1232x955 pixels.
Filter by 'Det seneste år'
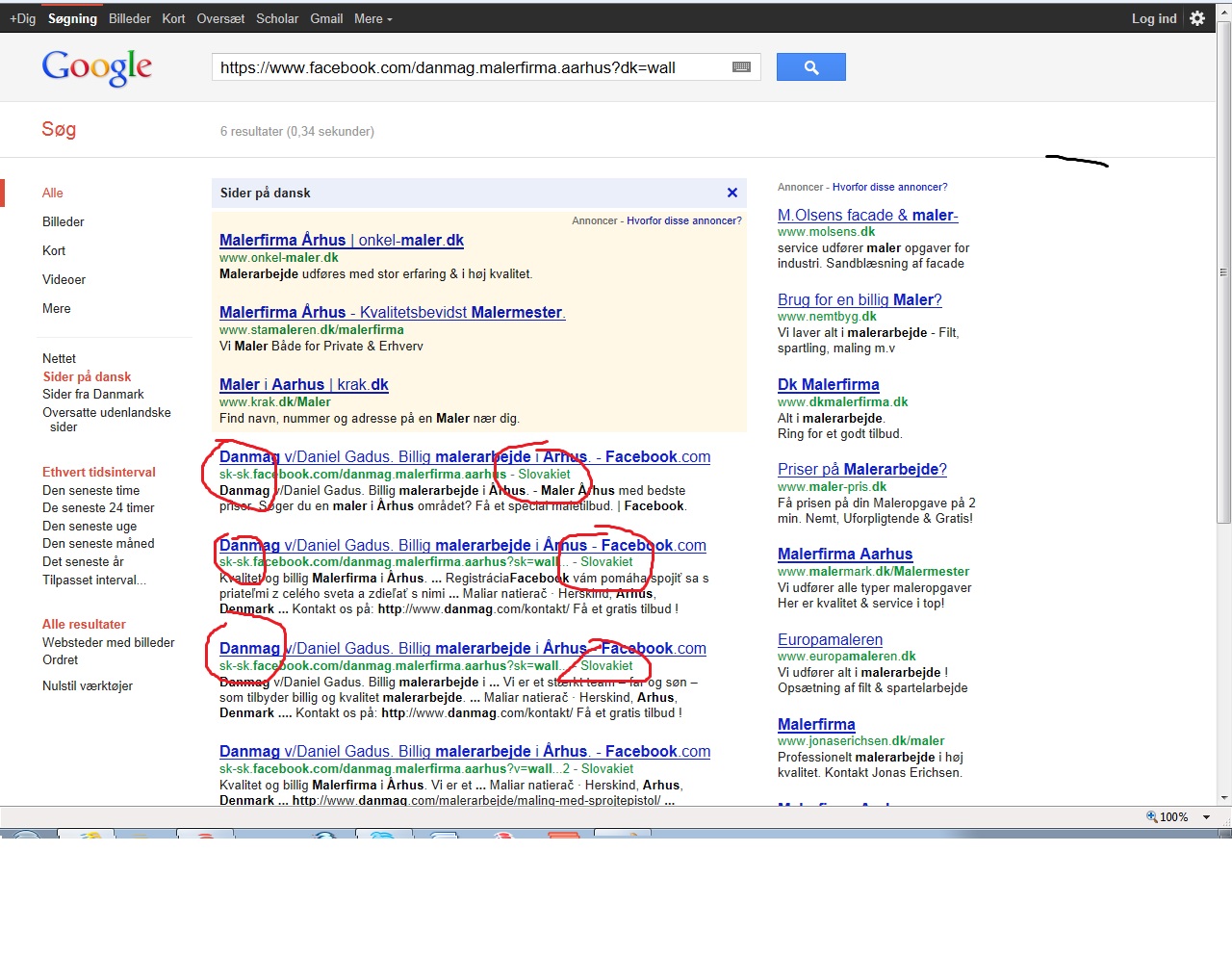coord(83,561)
